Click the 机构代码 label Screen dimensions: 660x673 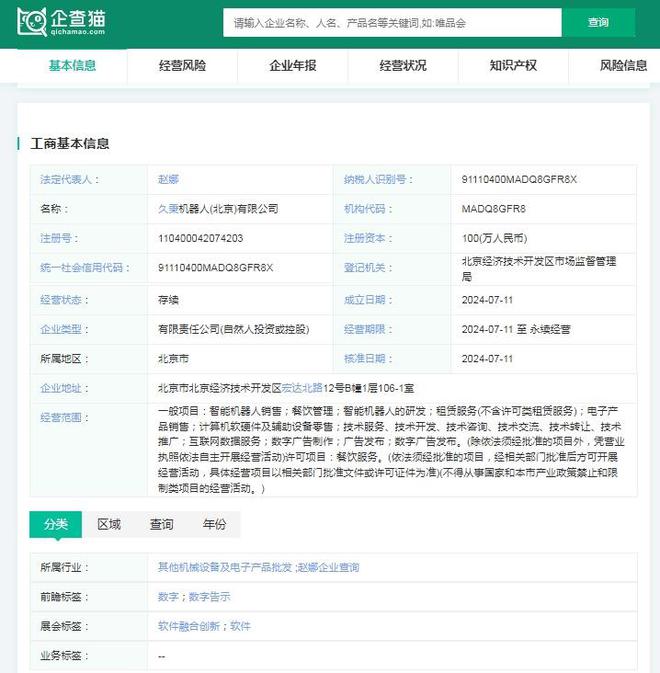[368, 209]
